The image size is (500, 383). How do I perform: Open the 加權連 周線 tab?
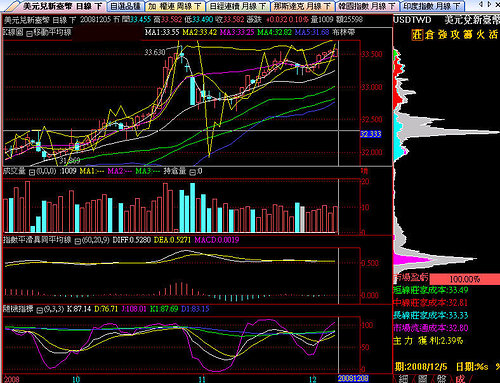point(175,6)
